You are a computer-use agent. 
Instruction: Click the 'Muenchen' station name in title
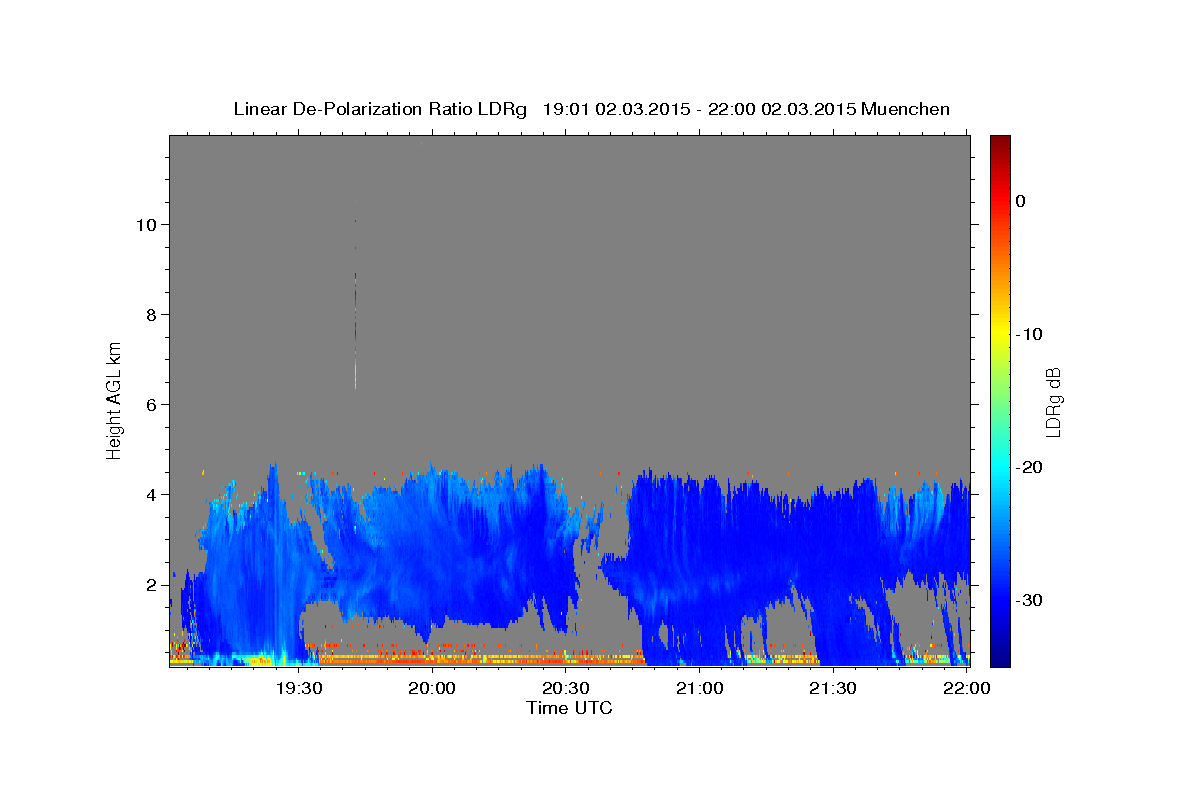coord(906,109)
